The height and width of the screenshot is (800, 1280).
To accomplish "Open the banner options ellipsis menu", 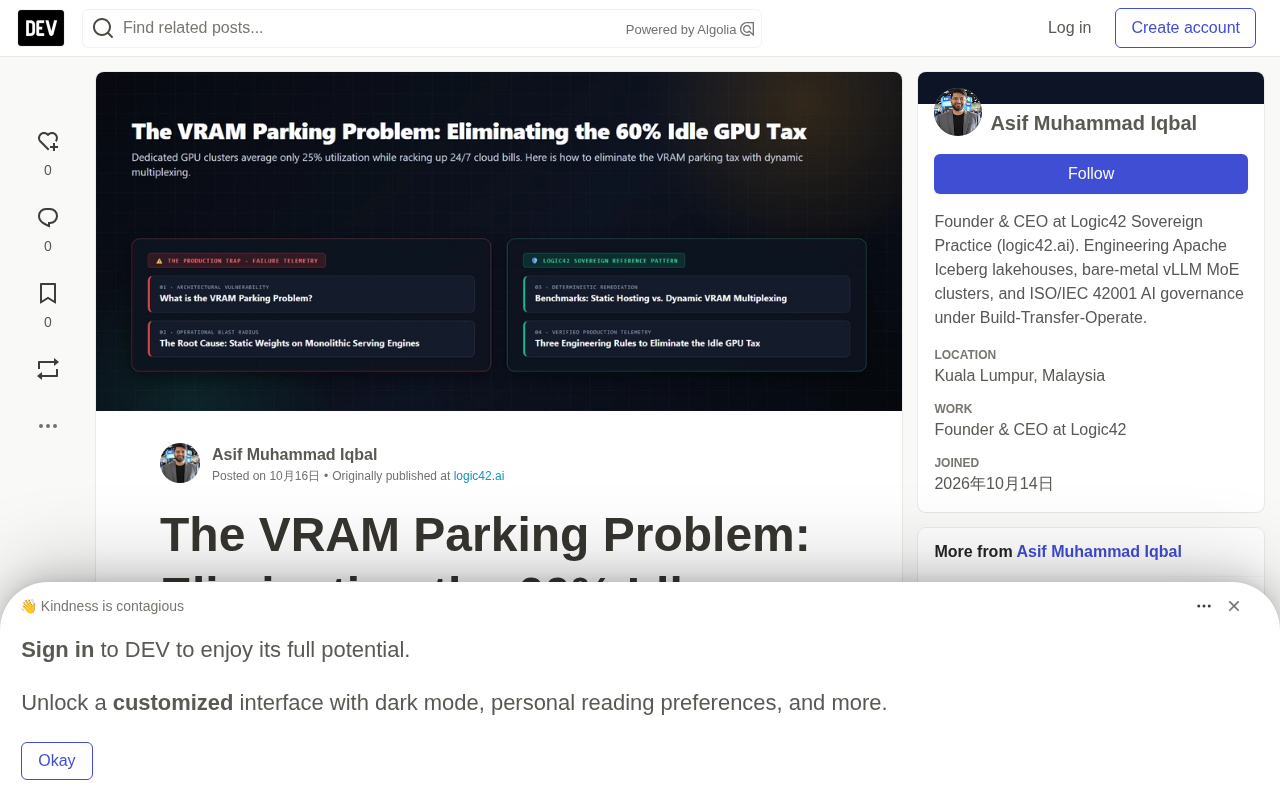I will click(1204, 606).
